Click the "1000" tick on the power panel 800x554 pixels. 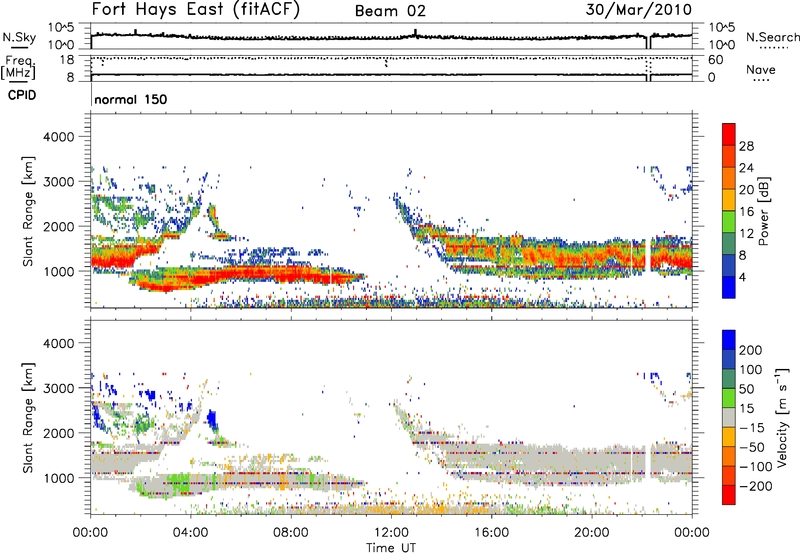(58, 271)
